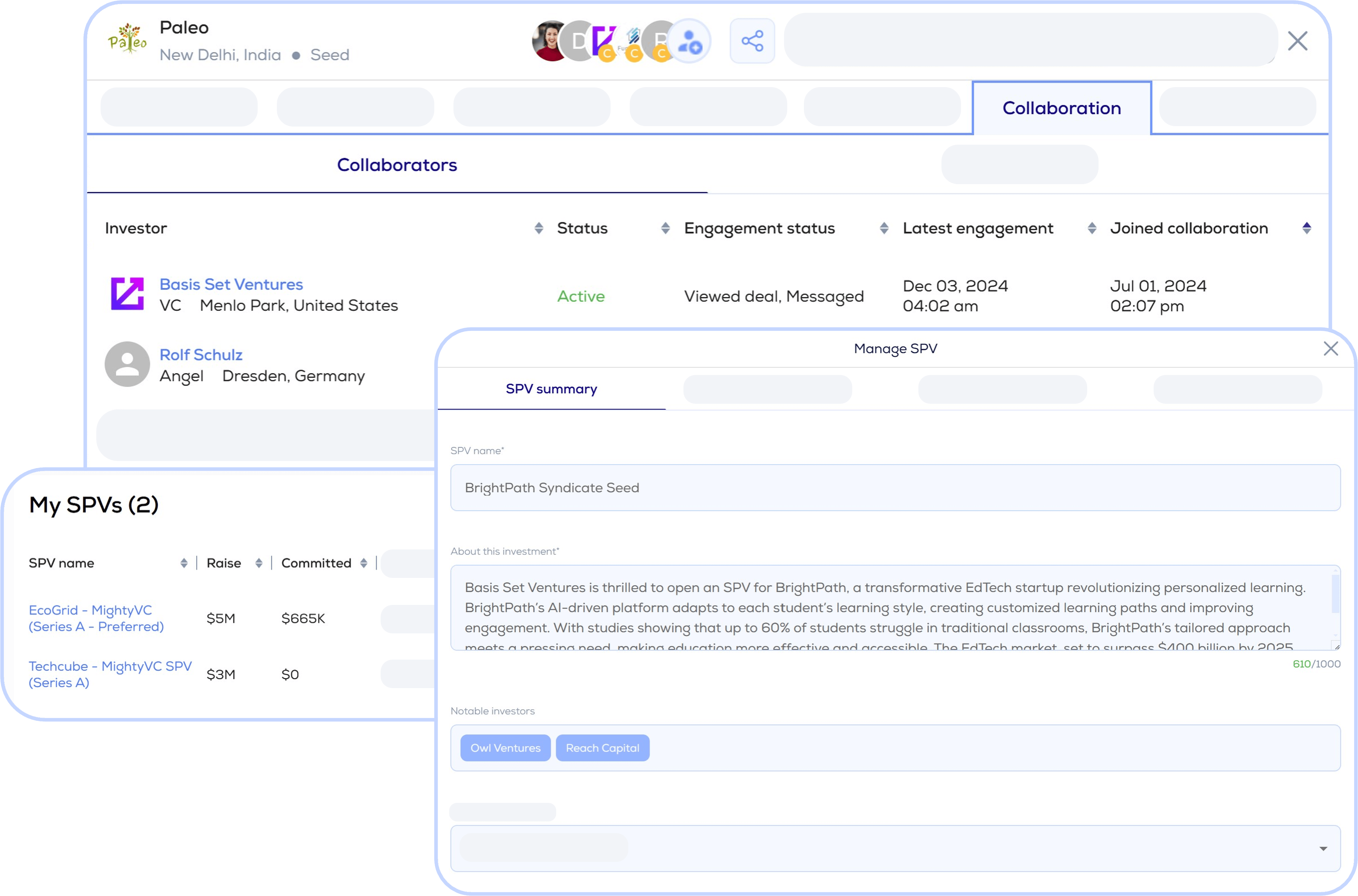Click the share deal icon
Screen dimensions: 1358x896
752,41
